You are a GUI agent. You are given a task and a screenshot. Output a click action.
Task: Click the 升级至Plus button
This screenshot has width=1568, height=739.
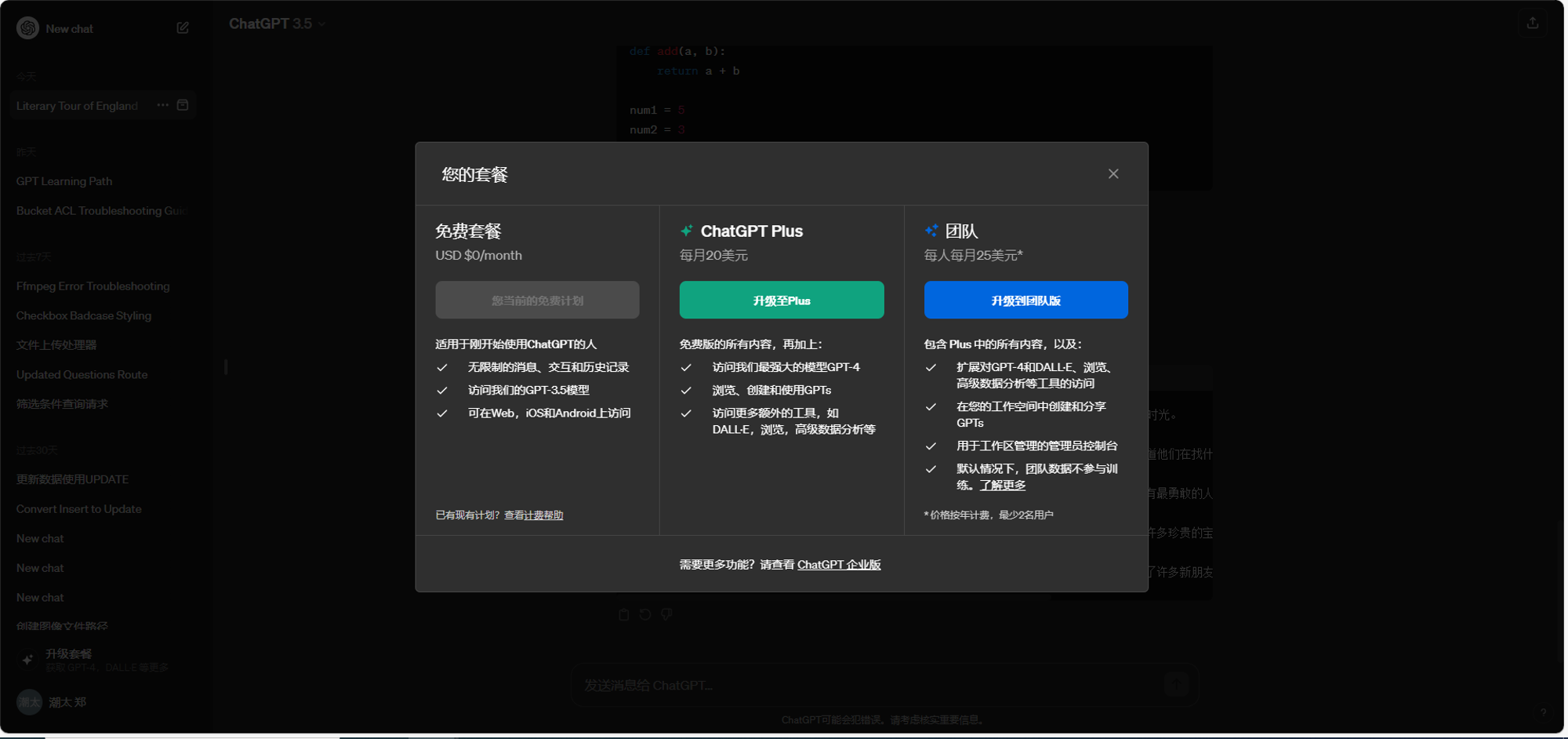(x=781, y=300)
